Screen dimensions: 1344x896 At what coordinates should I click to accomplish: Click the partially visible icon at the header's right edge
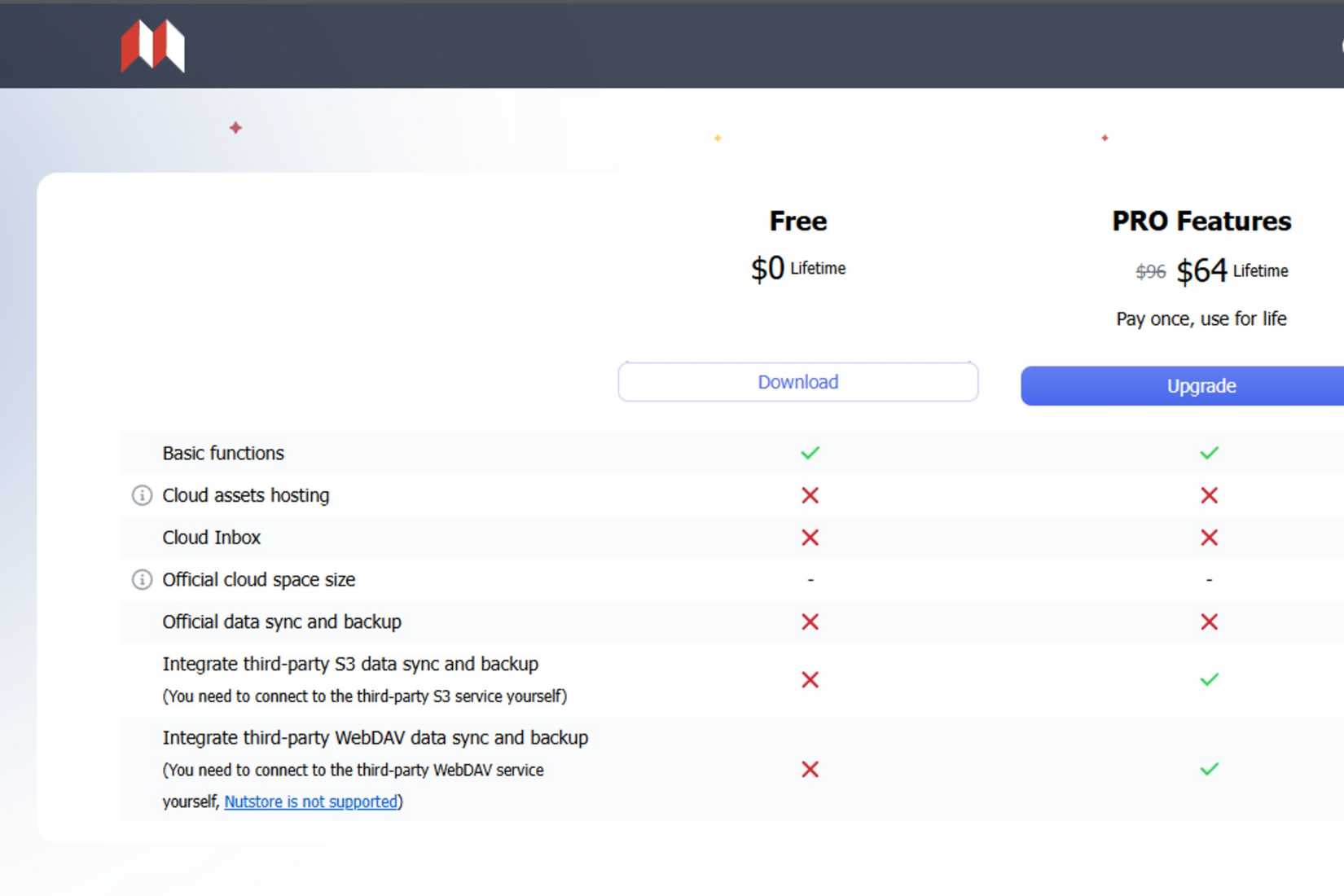1340,45
